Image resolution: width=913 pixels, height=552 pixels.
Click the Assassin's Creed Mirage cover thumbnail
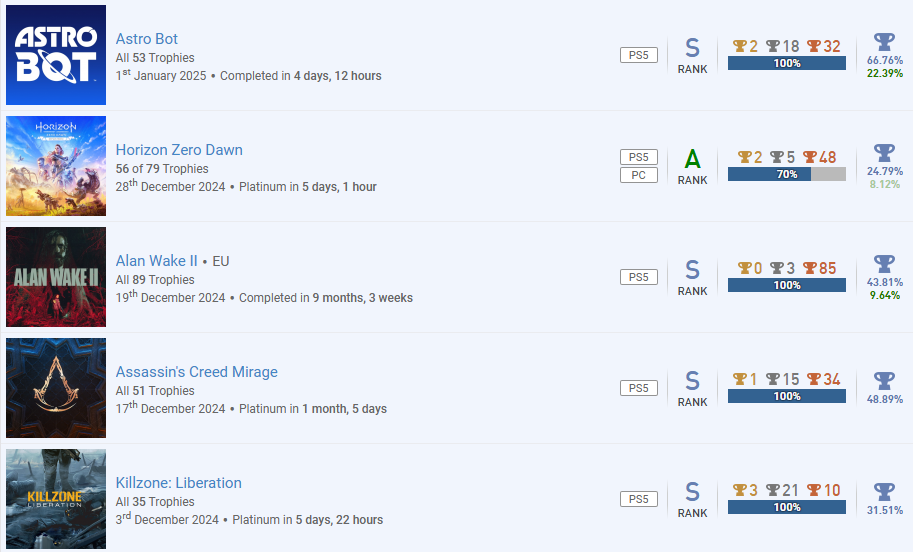(x=56, y=388)
